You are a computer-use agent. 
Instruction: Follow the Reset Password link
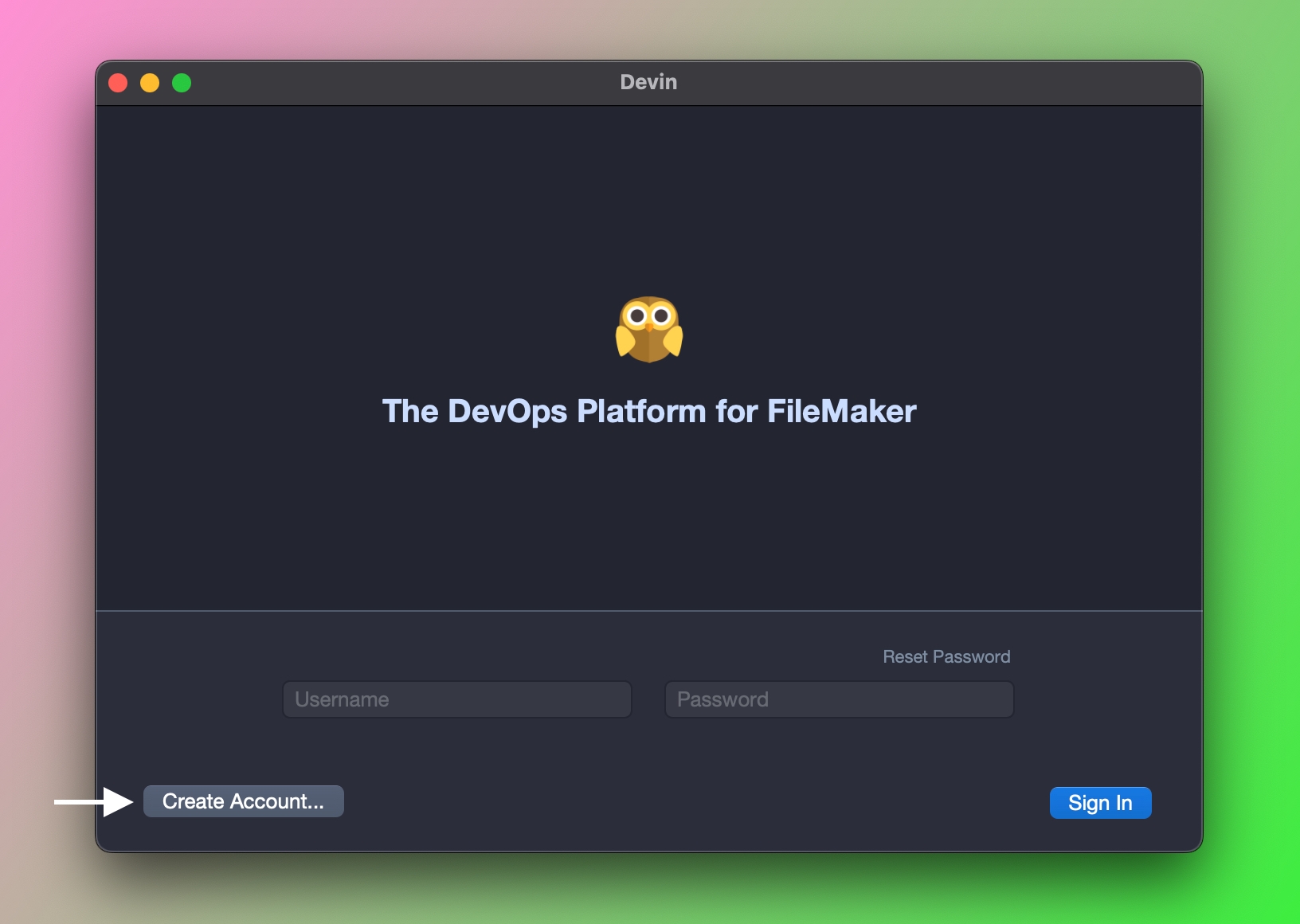click(x=946, y=657)
